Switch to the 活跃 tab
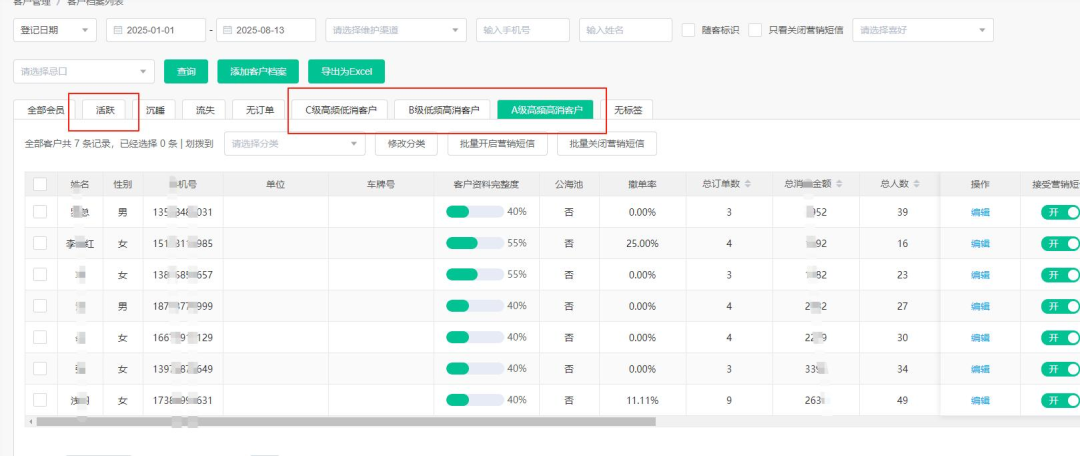 (104, 110)
